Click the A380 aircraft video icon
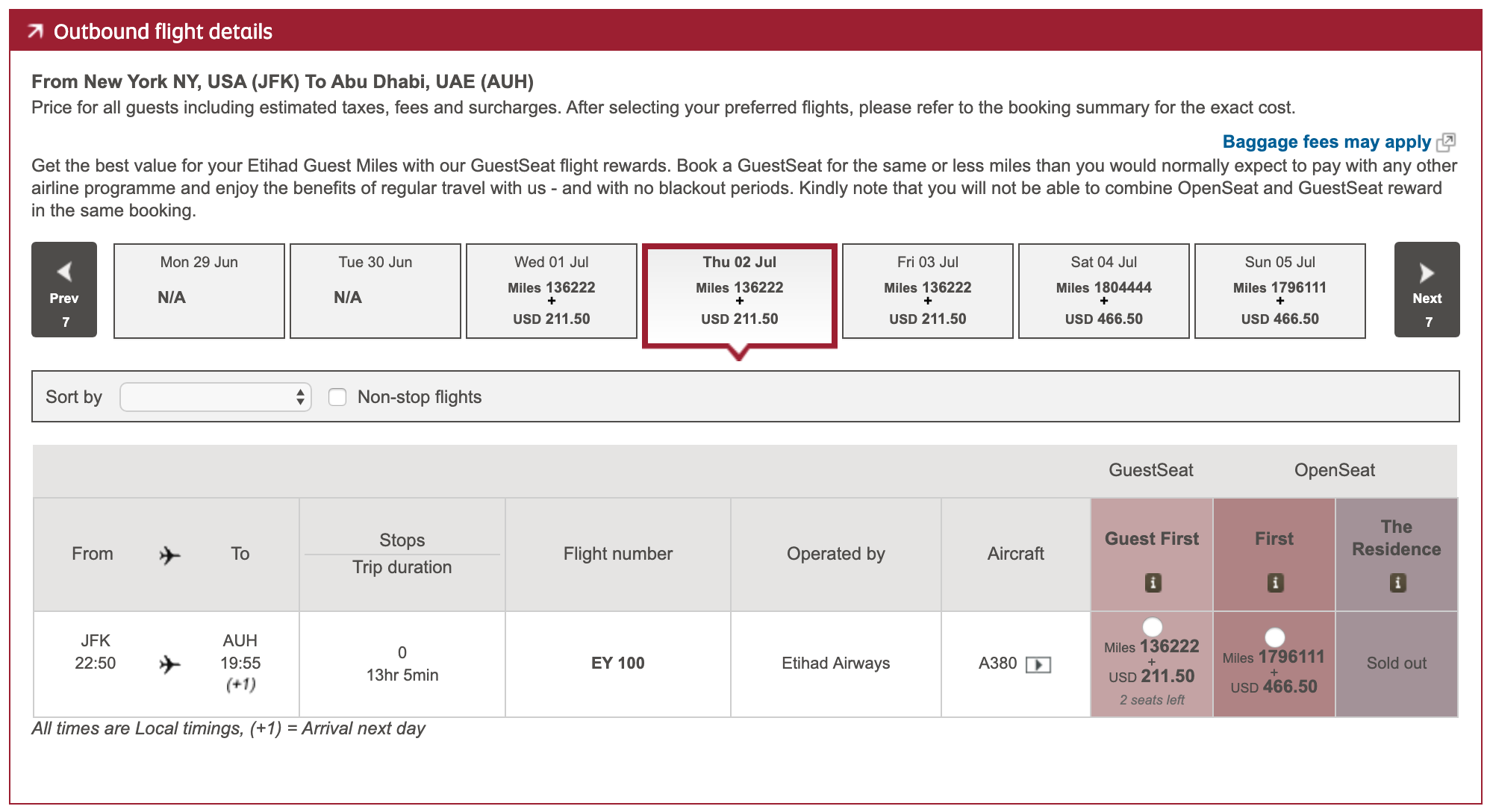 1038,664
